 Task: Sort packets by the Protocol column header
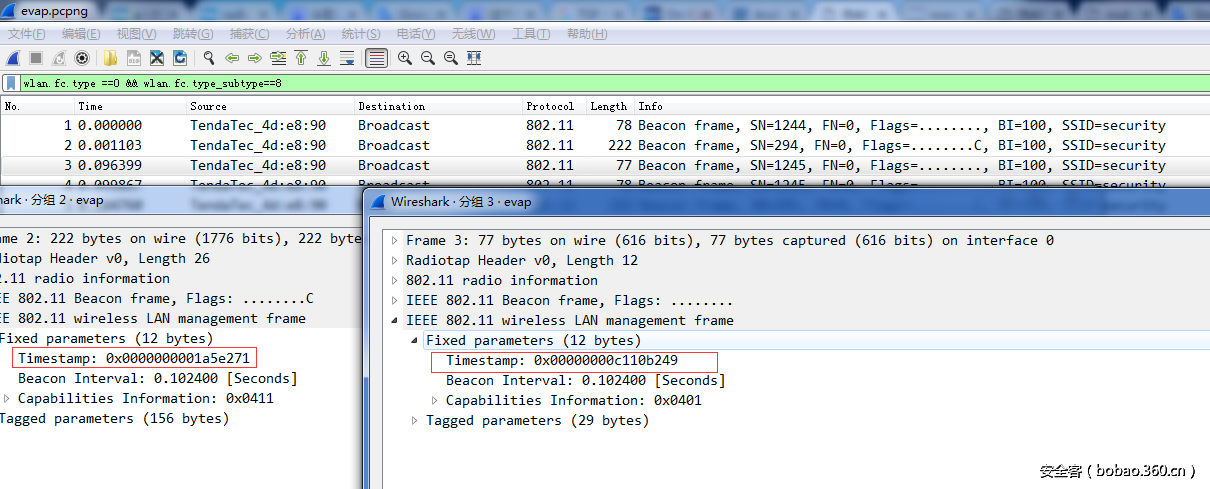pyautogui.click(x=550, y=106)
